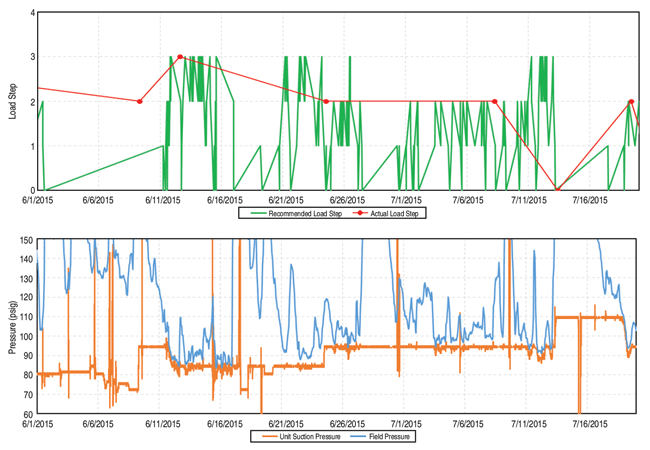Click the red marker at load step 0

[558, 190]
